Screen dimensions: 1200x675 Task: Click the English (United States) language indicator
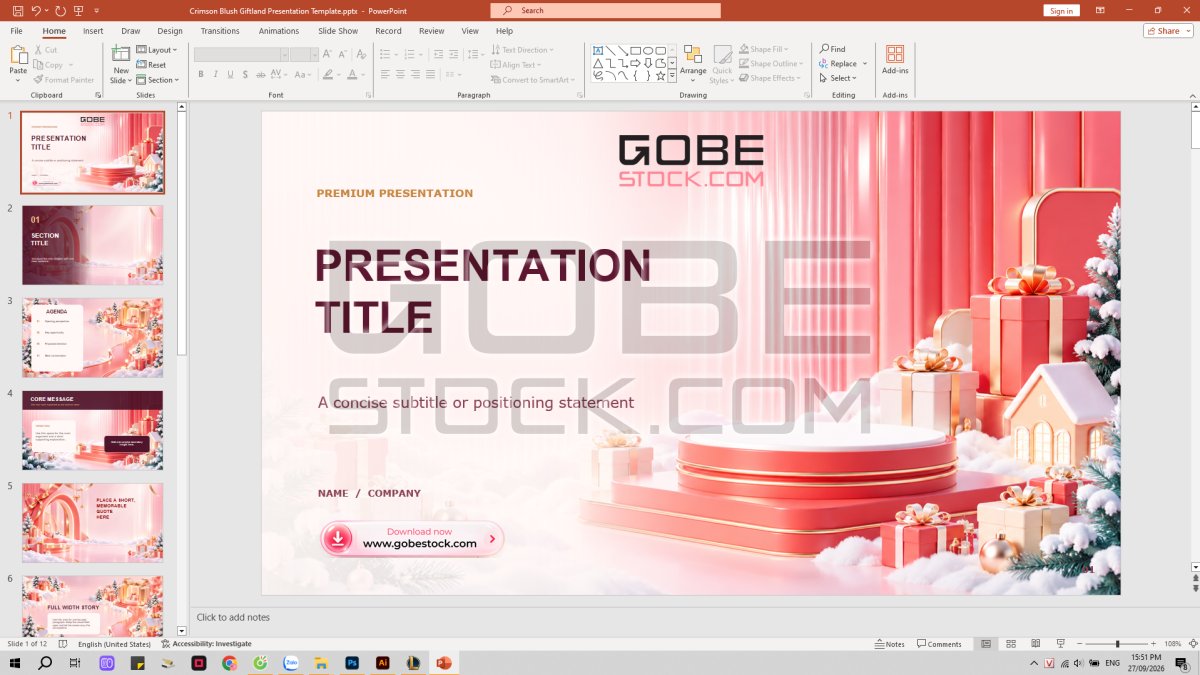coord(114,644)
